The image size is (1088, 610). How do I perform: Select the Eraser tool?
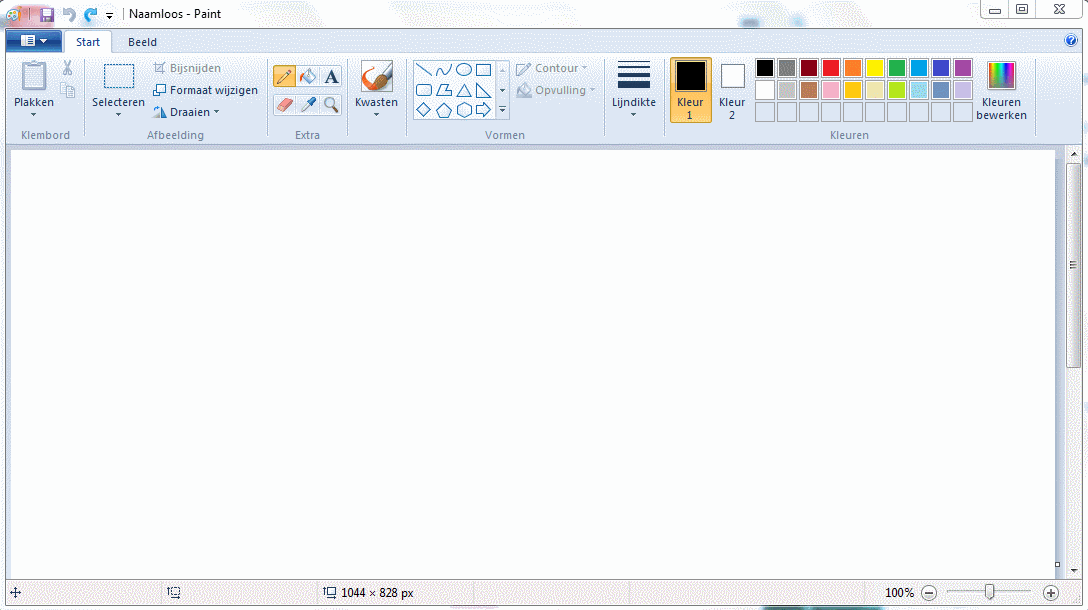[x=284, y=104]
